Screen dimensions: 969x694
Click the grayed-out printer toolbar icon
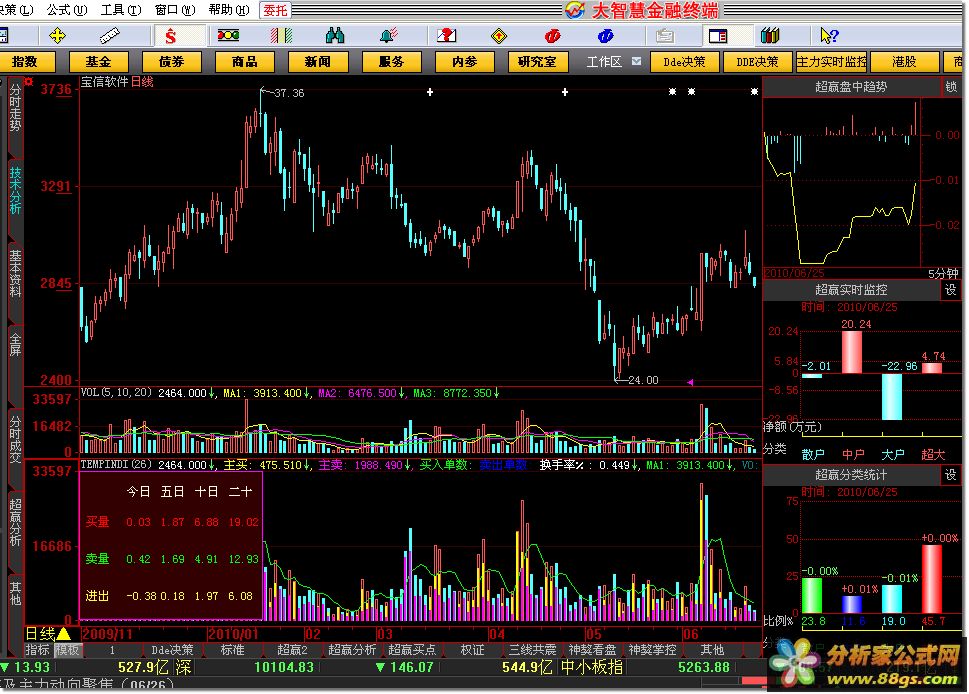[664, 36]
